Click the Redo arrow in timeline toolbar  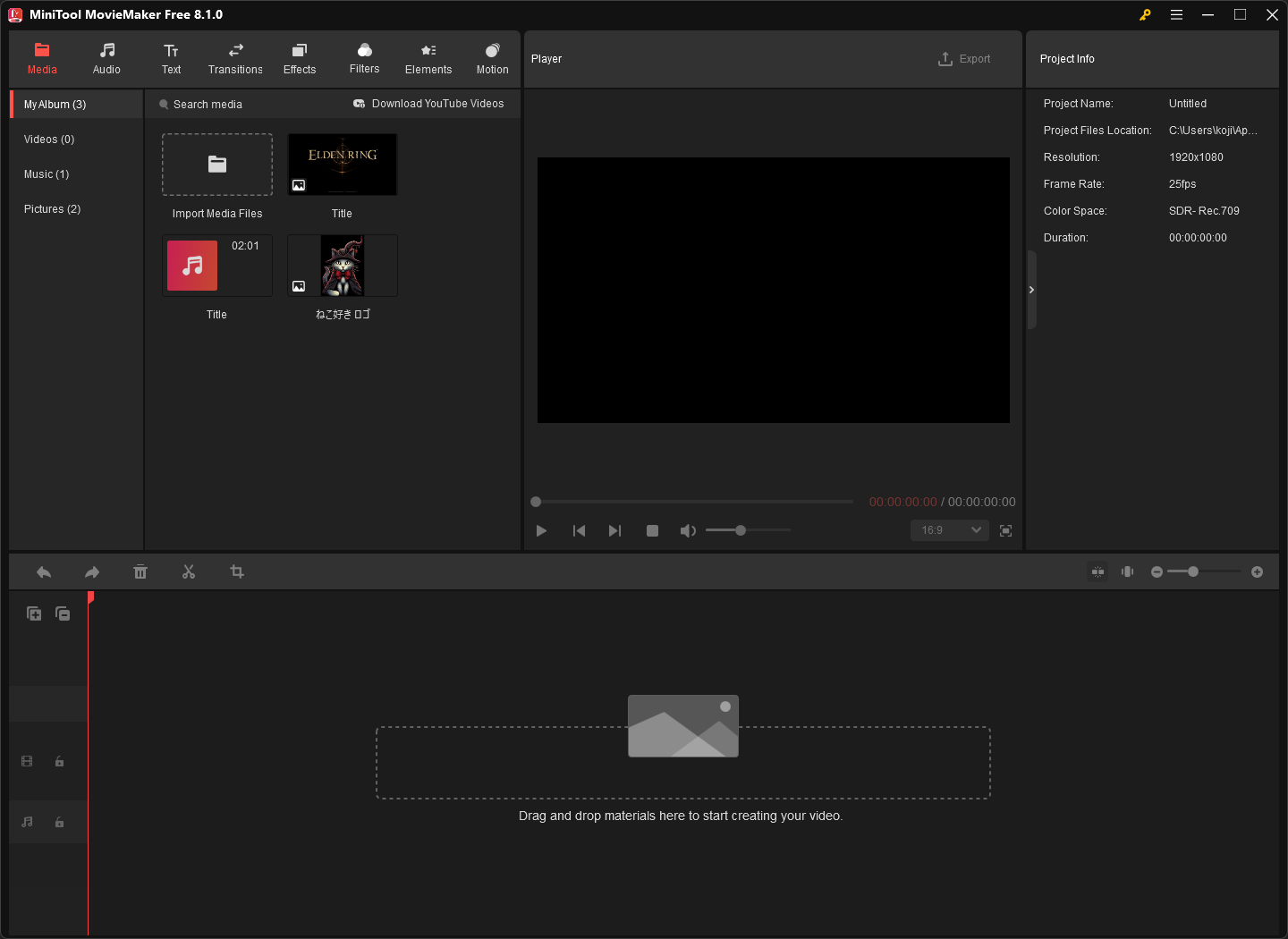click(92, 572)
